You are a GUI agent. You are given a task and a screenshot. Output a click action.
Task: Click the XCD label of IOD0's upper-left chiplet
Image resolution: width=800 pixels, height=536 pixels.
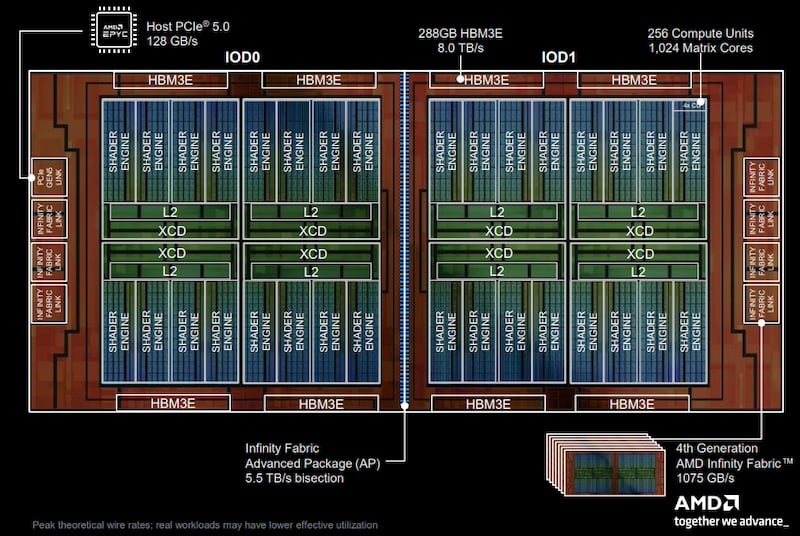[172, 231]
